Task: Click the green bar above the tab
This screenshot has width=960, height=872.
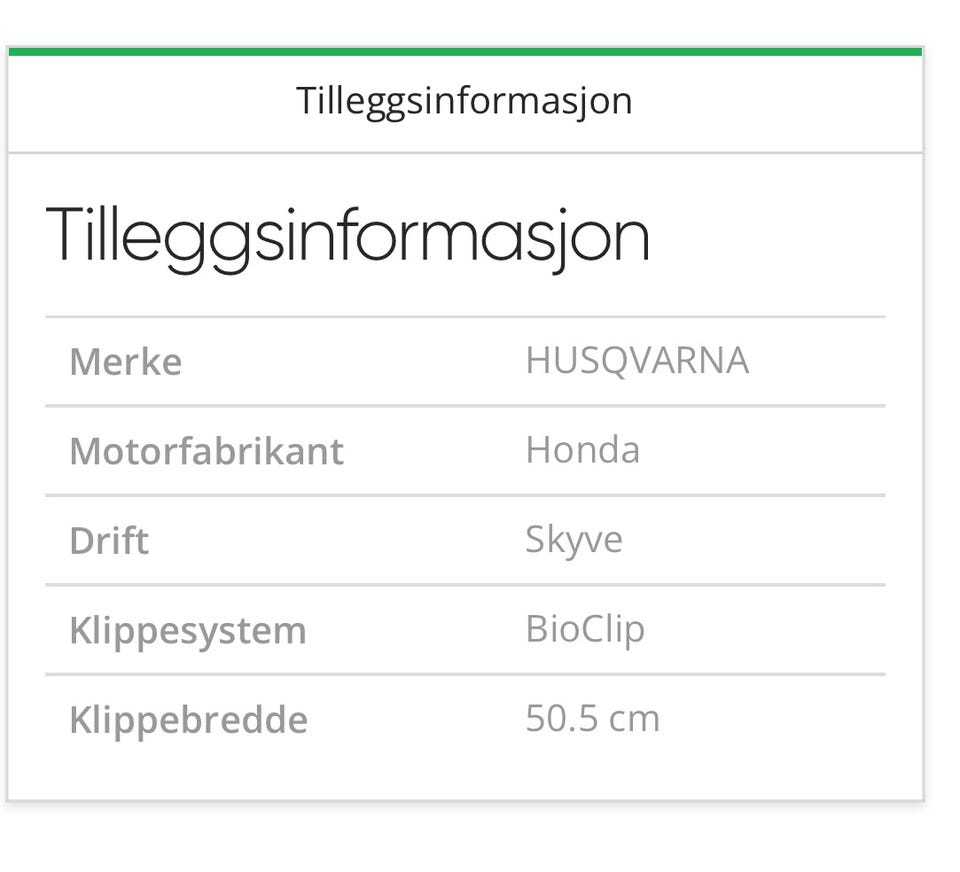Action: click(465, 51)
